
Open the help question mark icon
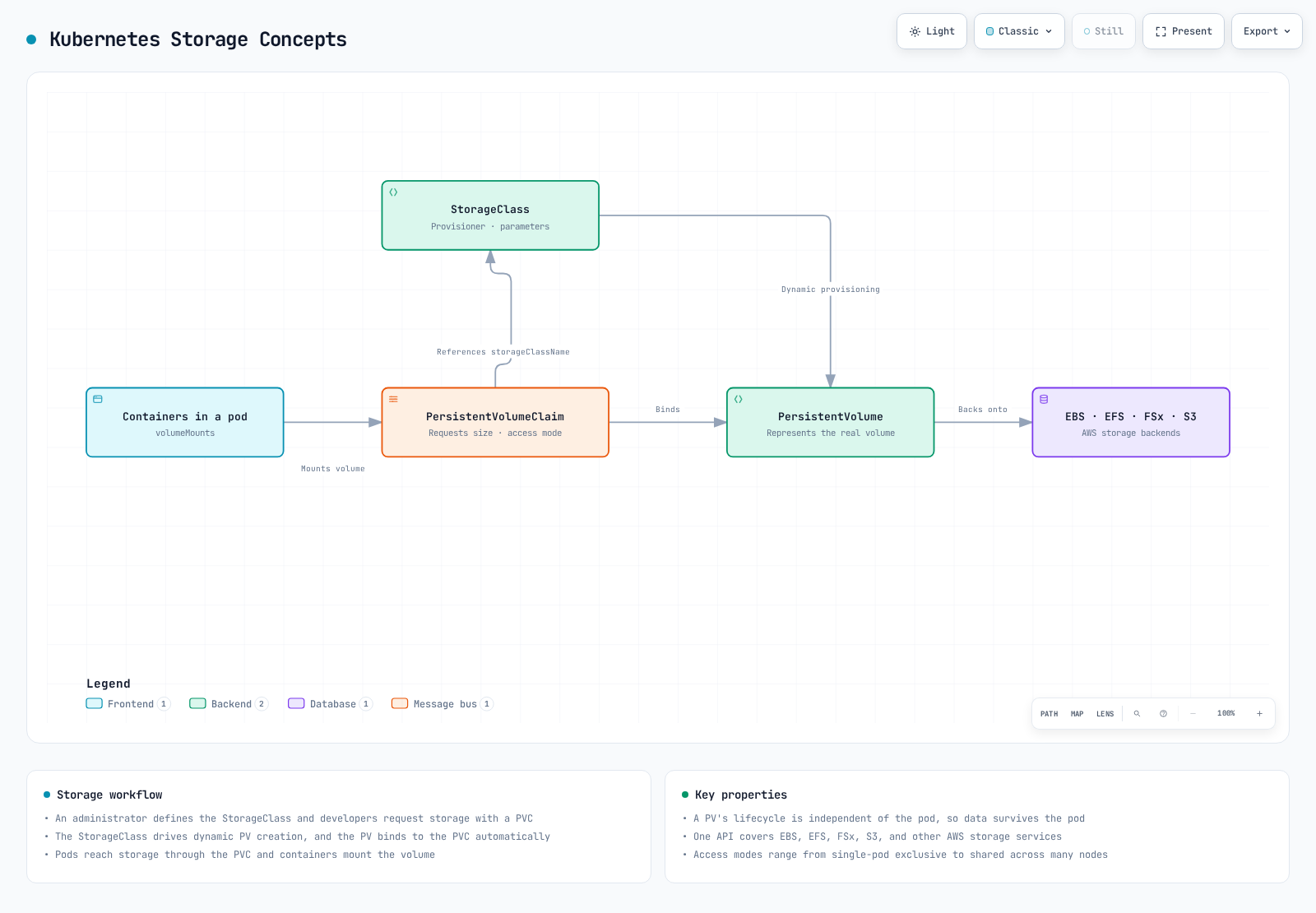[1163, 714]
